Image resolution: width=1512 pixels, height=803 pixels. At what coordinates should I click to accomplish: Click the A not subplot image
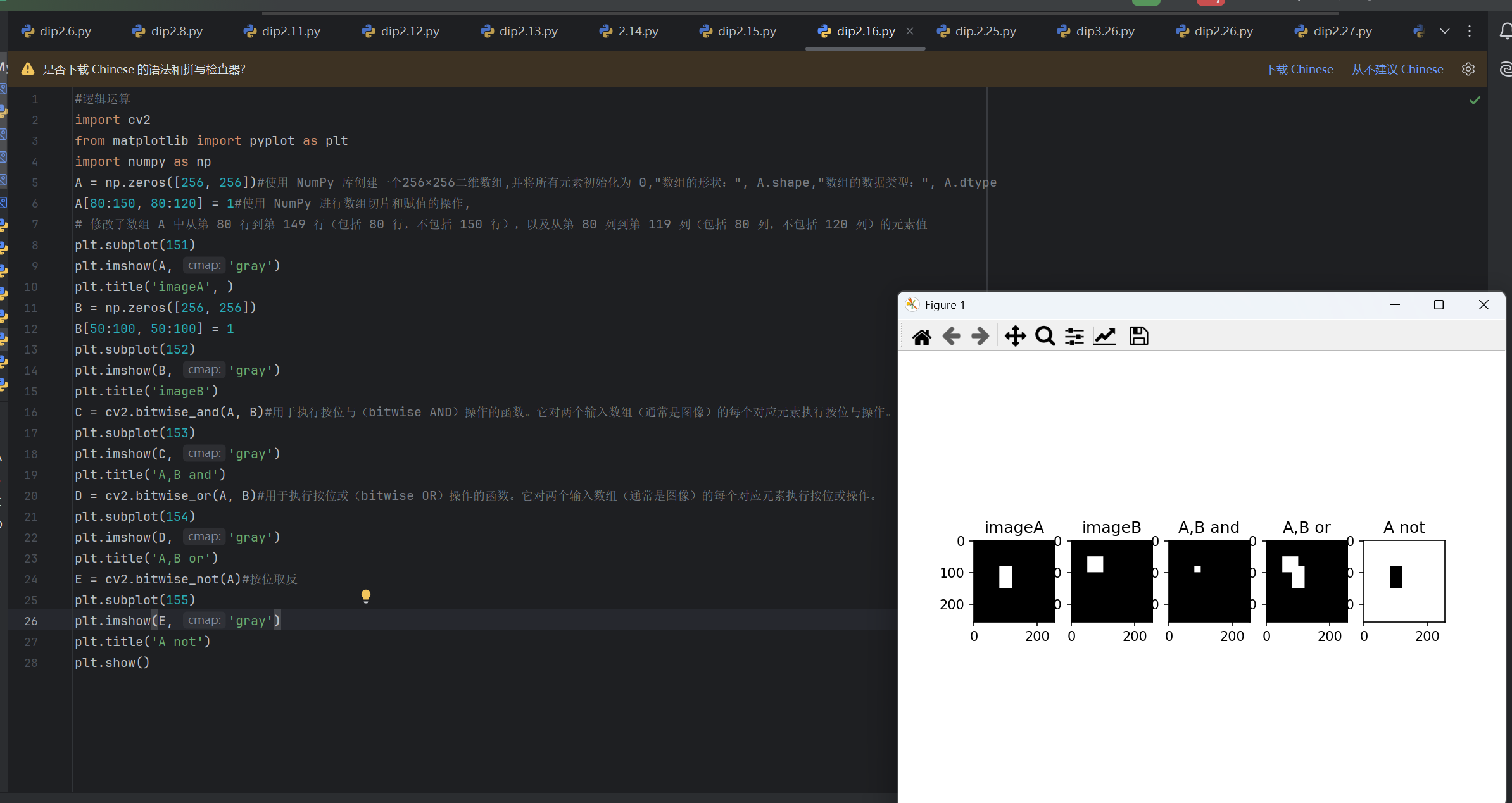coord(1404,581)
